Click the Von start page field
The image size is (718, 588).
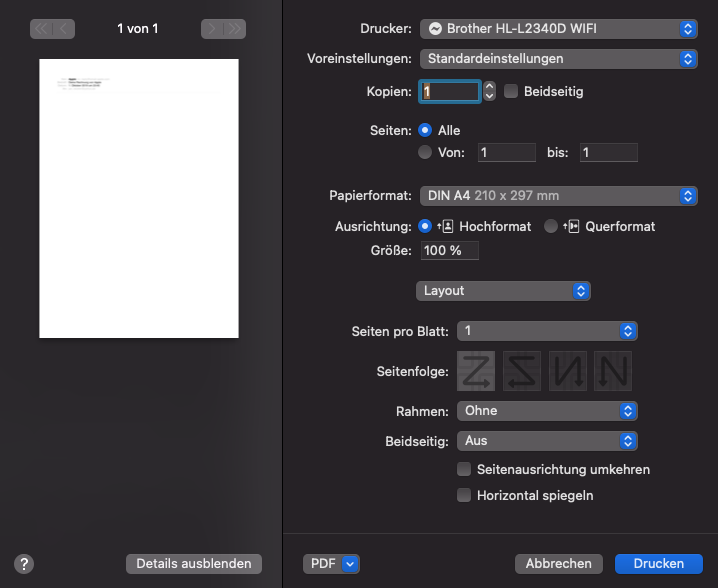tap(507, 152)
